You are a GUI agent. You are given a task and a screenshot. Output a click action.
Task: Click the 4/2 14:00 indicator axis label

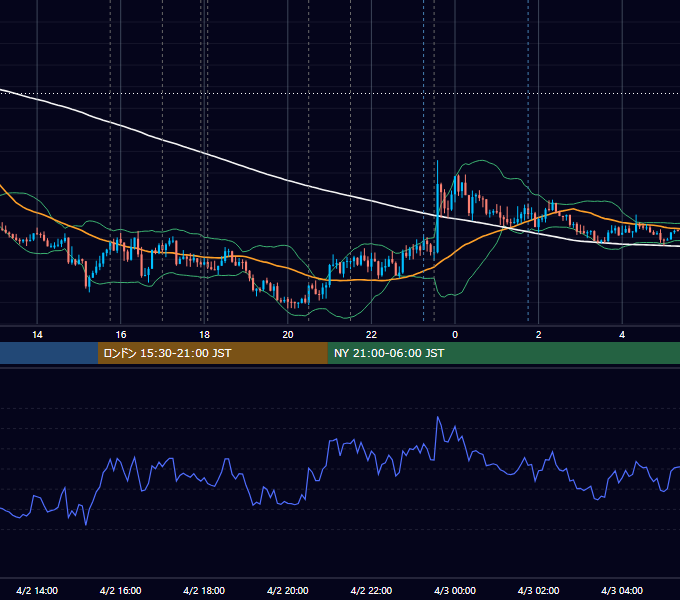pos(37,590)
